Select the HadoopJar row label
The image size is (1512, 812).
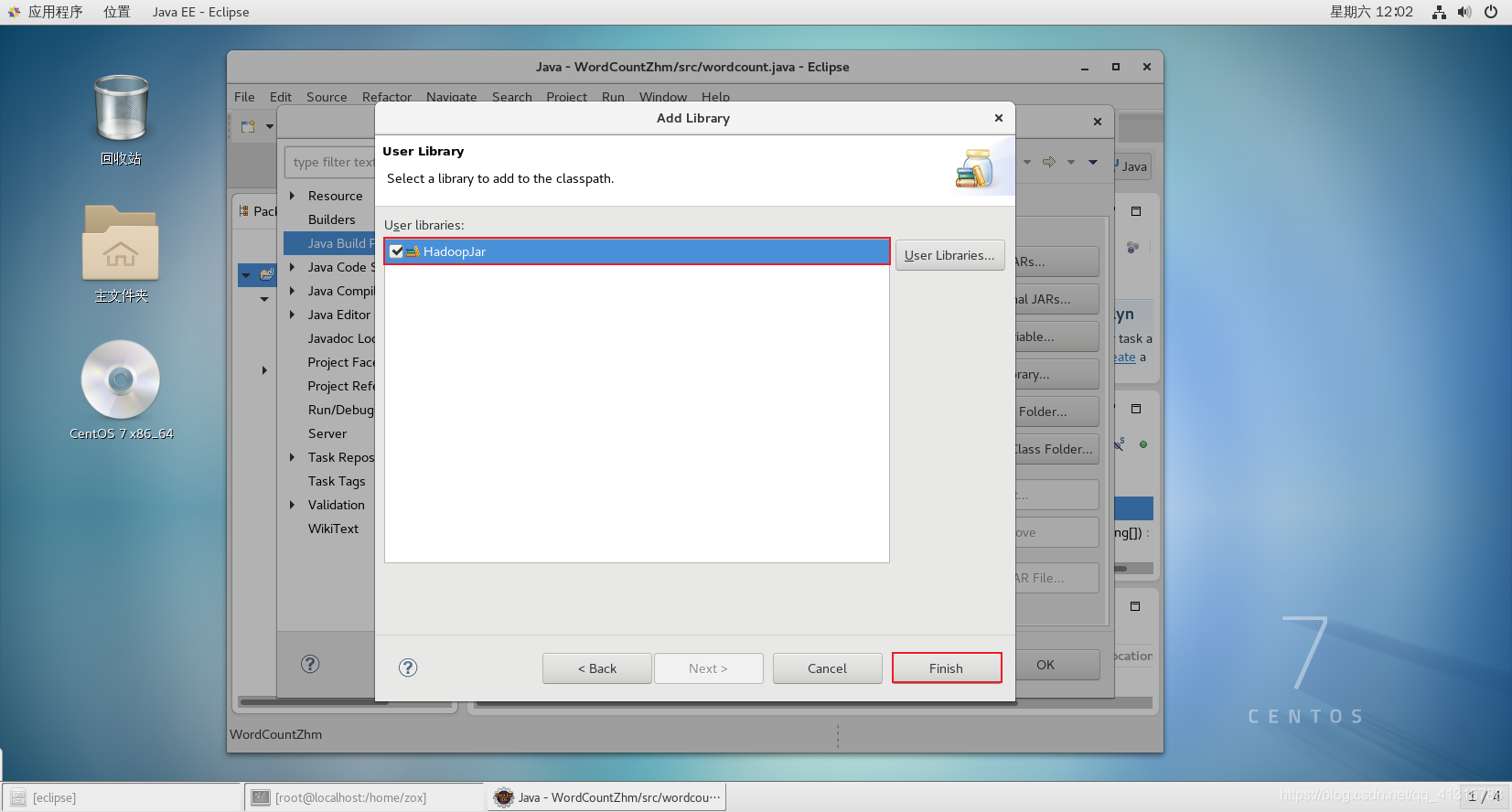pyautogui.click(x=455, y=251)
